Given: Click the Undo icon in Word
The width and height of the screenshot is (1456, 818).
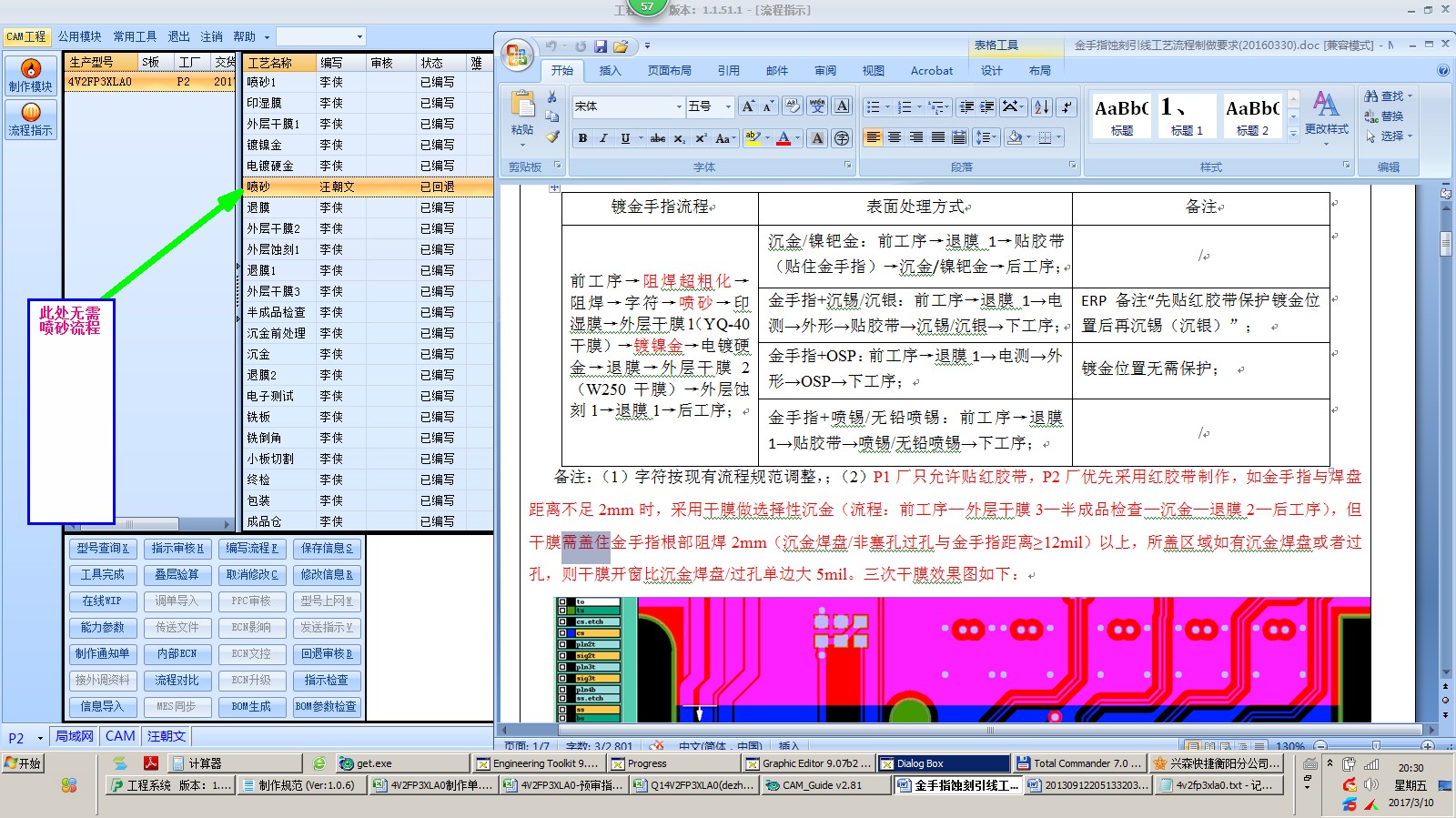Looking at the screenshot, I should coord(551,46).
